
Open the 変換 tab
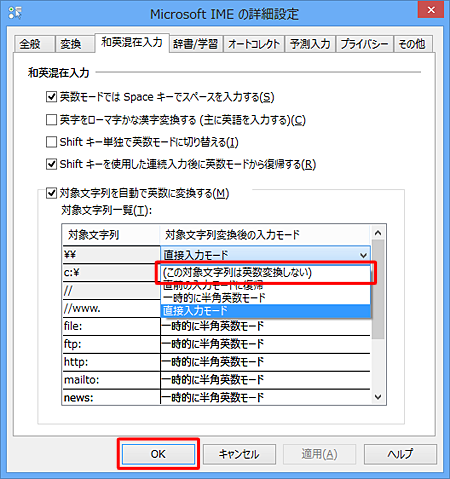(74, 44)
